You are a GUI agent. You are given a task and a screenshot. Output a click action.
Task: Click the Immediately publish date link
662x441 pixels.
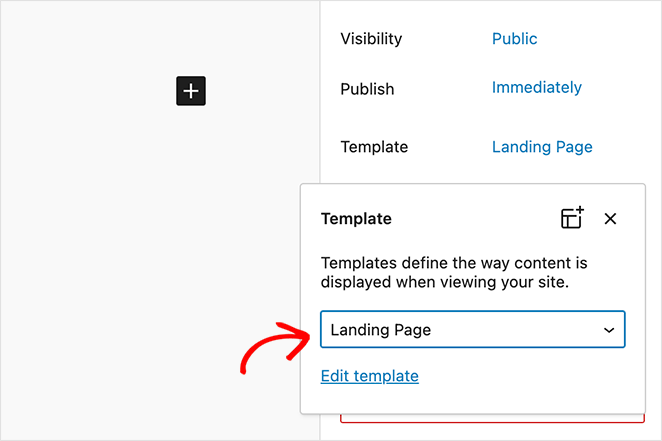point(536,88)
